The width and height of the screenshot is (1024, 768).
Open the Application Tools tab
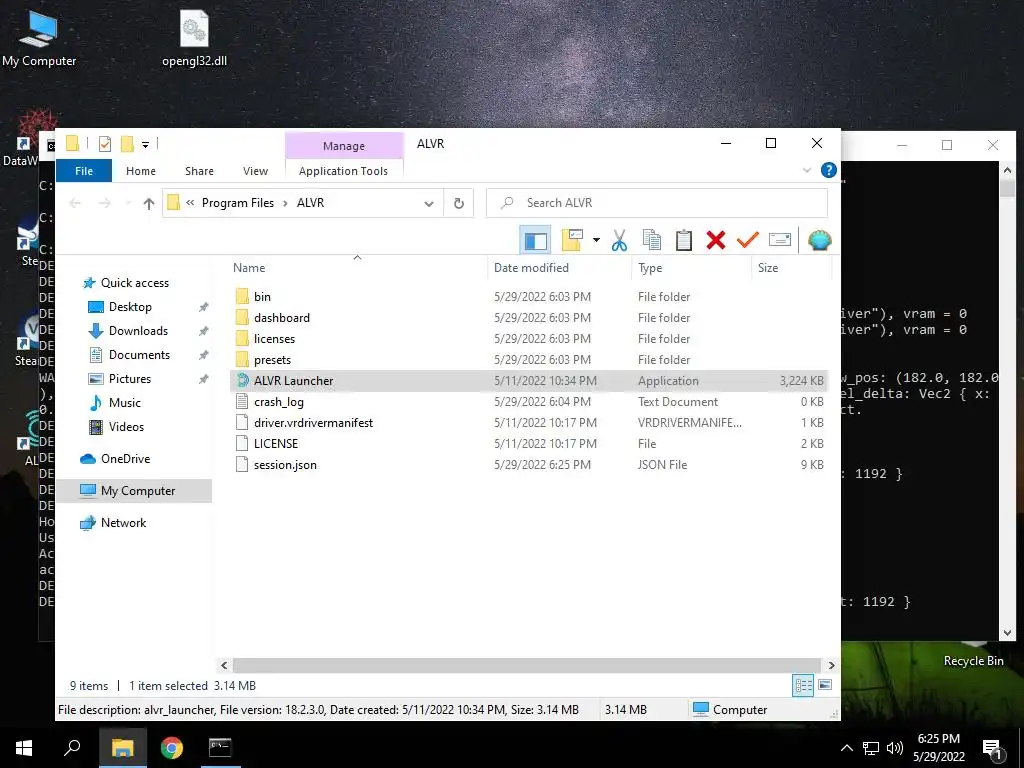tap(344, 170)
